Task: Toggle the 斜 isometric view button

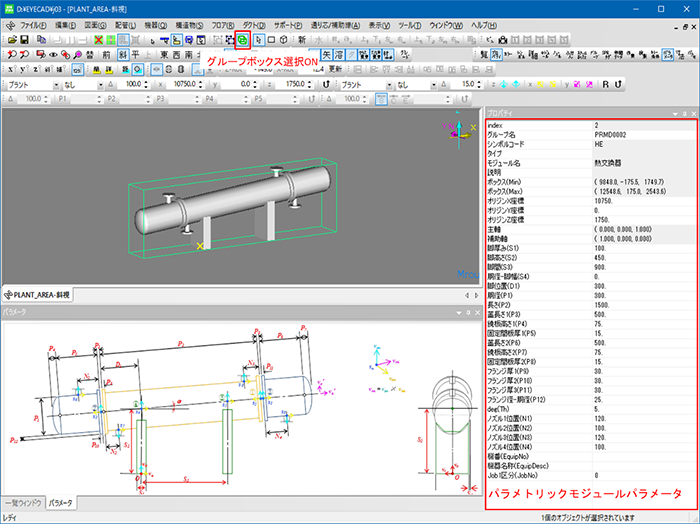Action: pyautogui.click(x=122, y=54)
